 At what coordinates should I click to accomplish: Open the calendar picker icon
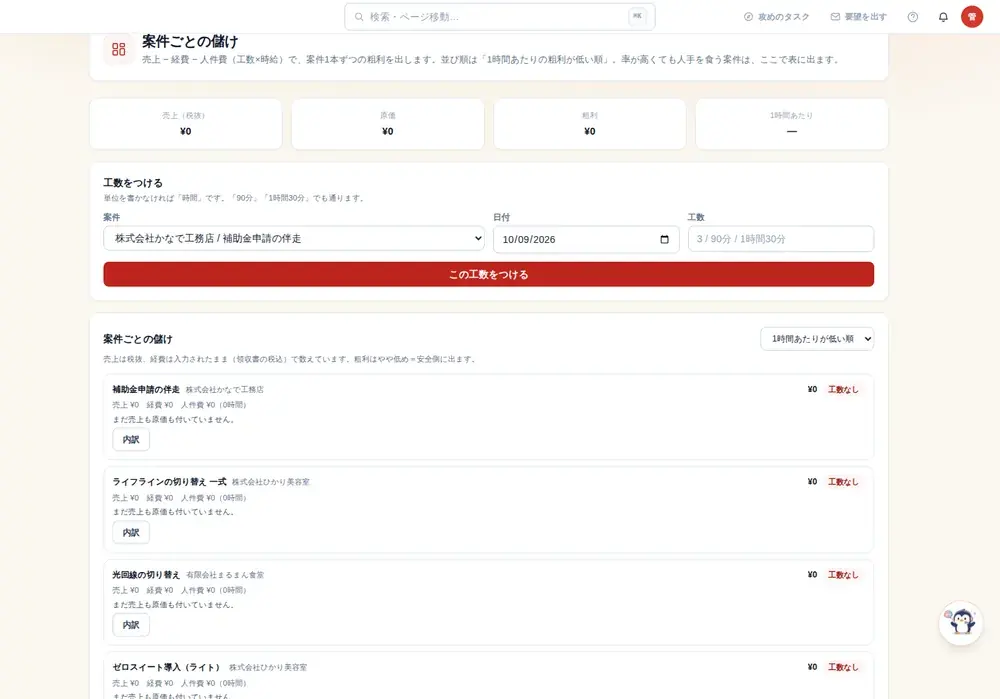(665, 239)
